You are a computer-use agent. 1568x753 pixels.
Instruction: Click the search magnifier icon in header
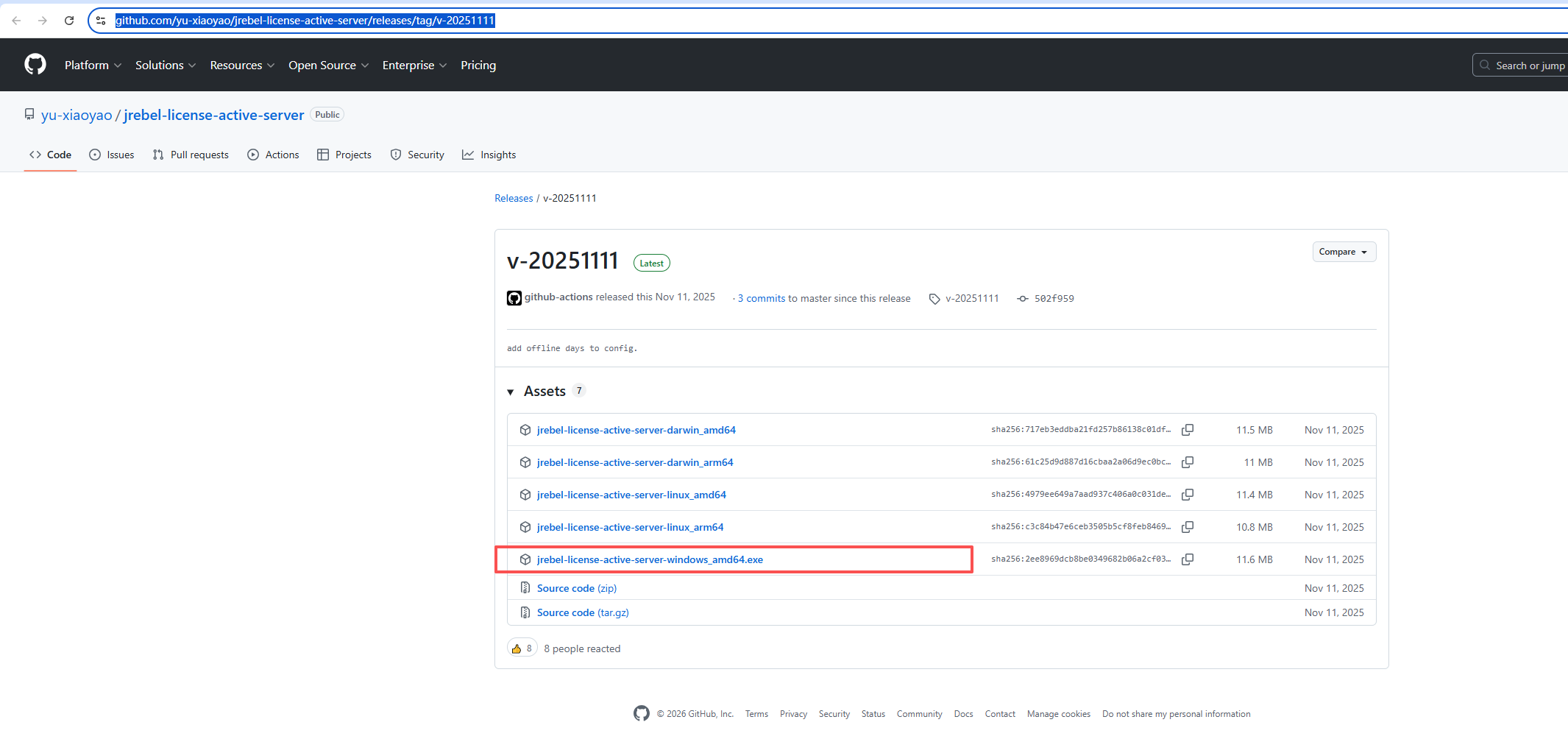coord(1485,65)
